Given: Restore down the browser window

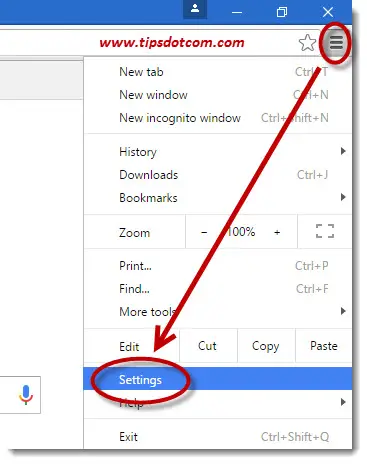Looking at the screenshot, I should coord(282,12).
